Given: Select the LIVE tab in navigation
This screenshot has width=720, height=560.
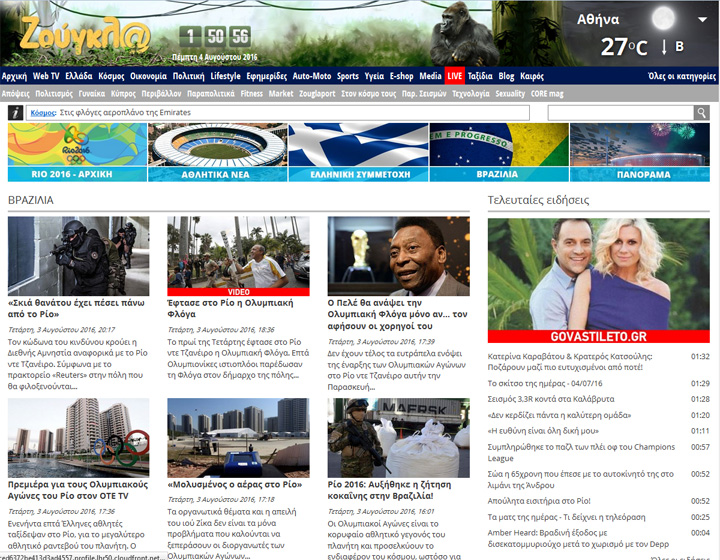Looking at the screenshot, I should [x=455, y=76].
